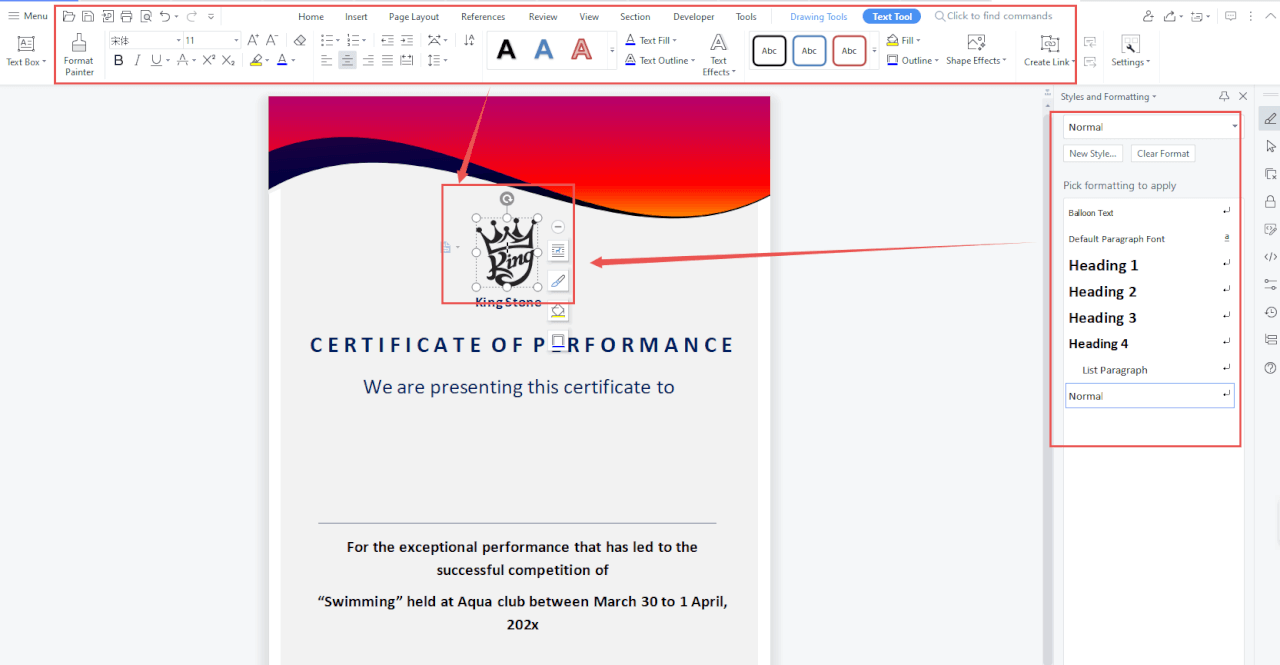Open the help icon in right sidebar

(1270, 368)
